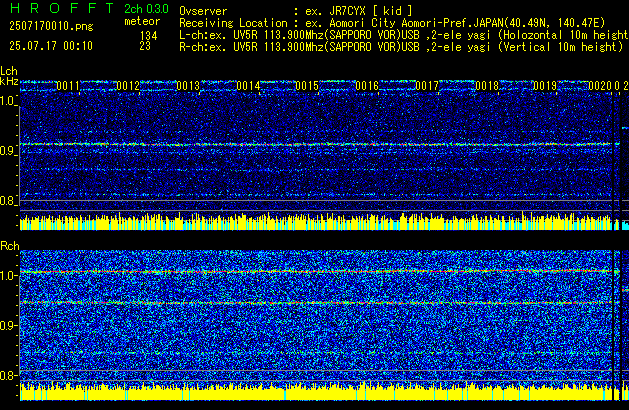
Task: Select time marker 0015
Action: [307, 86]
